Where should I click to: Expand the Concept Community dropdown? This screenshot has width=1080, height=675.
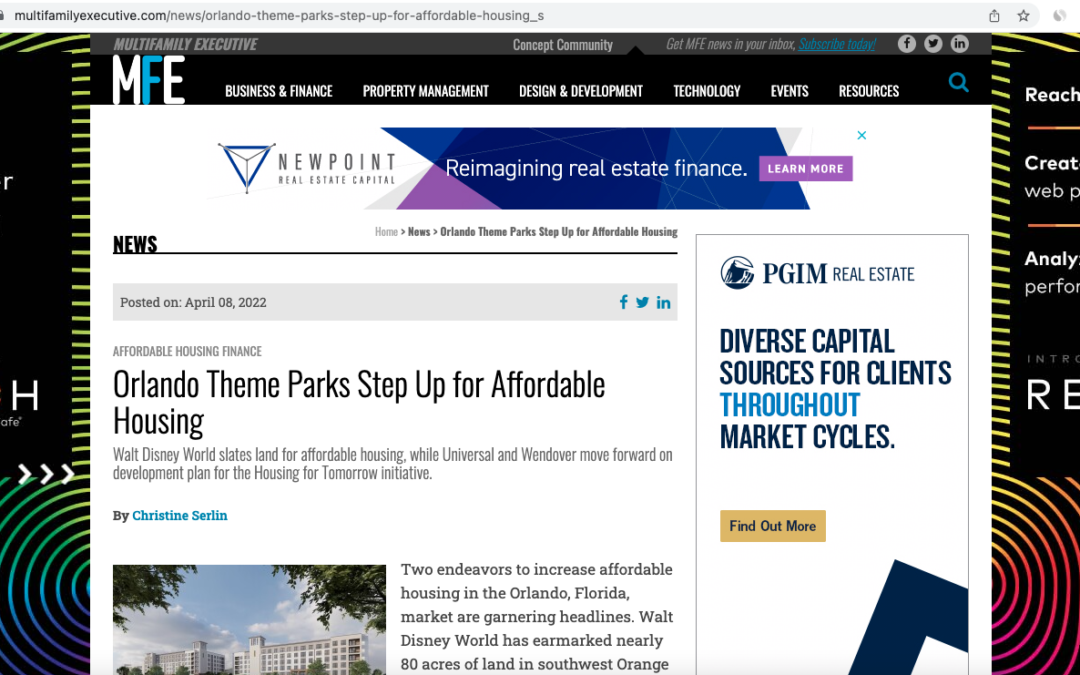pos(563,45)
